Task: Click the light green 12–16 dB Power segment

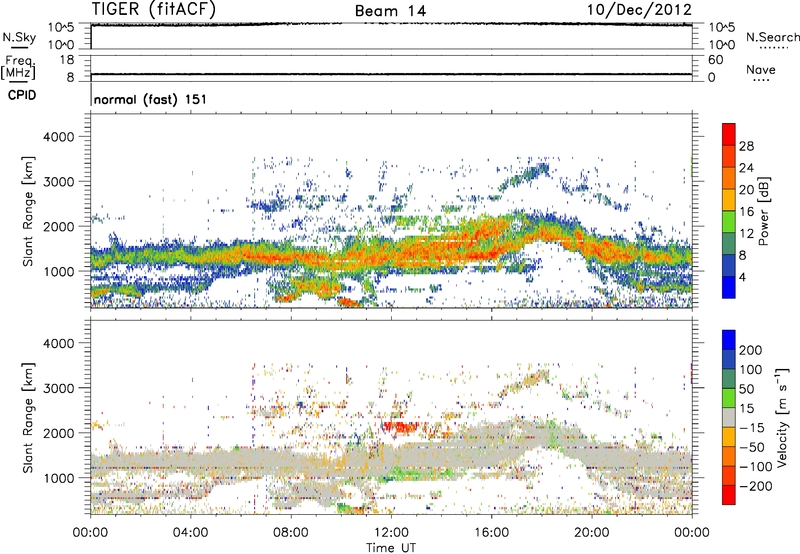Action: (x=729, y=221)
